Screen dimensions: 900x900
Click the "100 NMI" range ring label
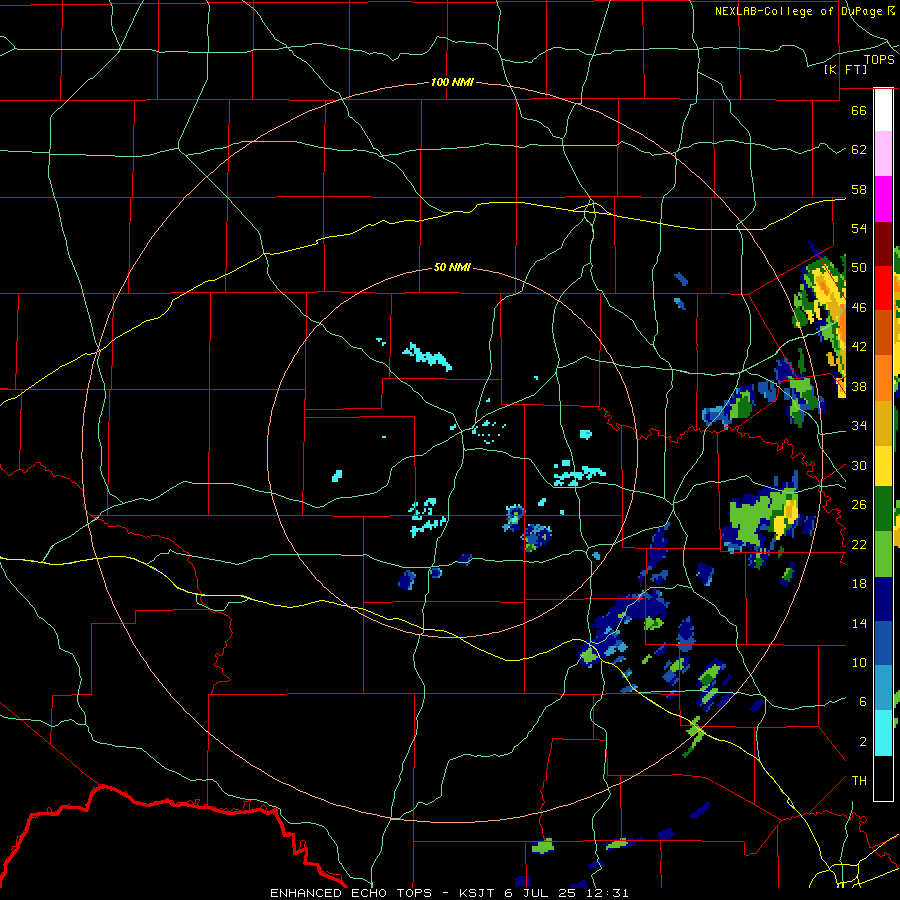pyautogui.click(x=452, y=82)
